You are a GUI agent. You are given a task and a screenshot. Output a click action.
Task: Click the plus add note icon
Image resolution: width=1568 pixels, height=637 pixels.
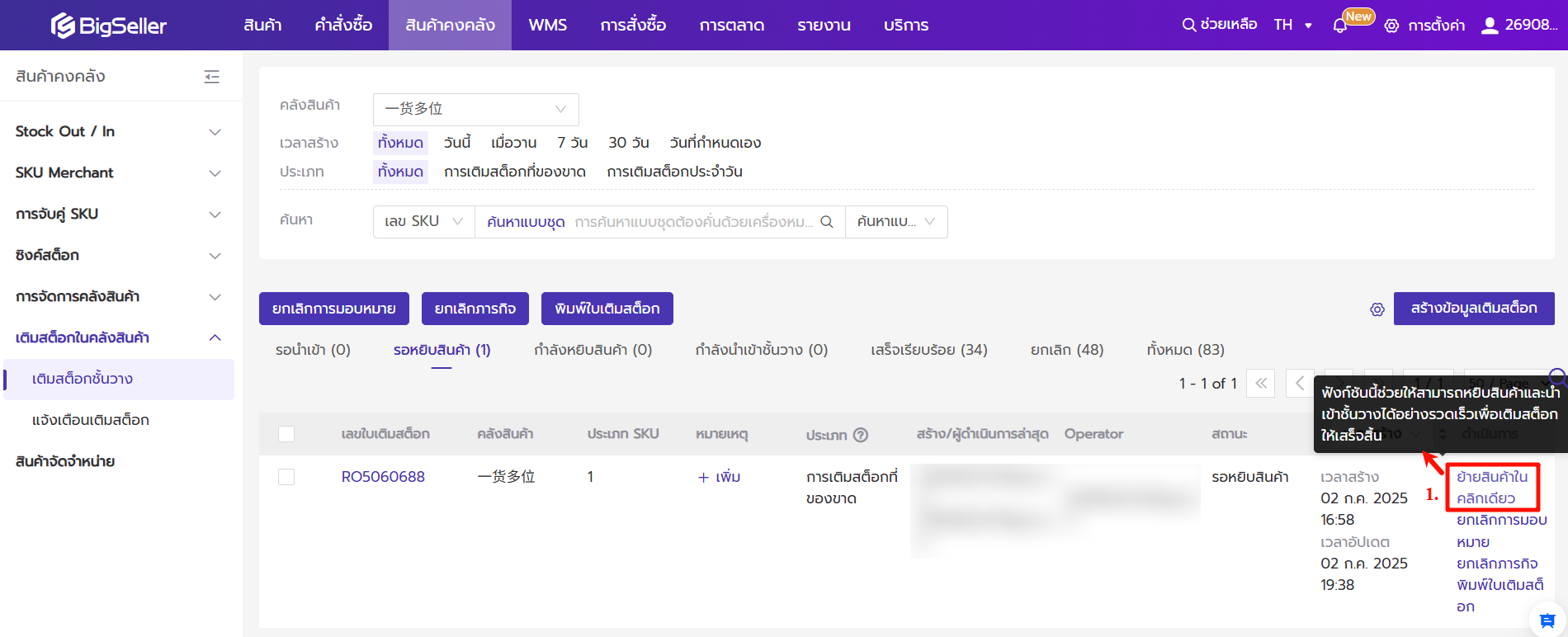click(703, 477)
